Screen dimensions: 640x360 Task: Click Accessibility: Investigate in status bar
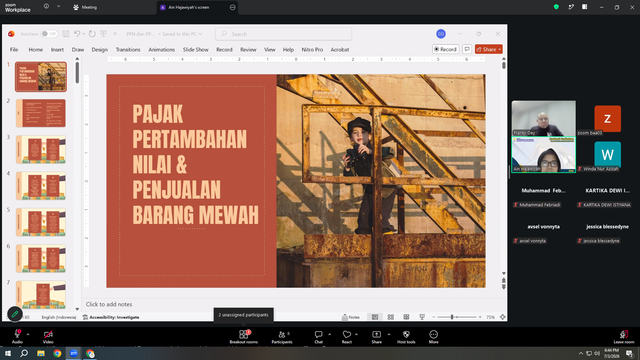pyautogui.click(x=111, y=317)
